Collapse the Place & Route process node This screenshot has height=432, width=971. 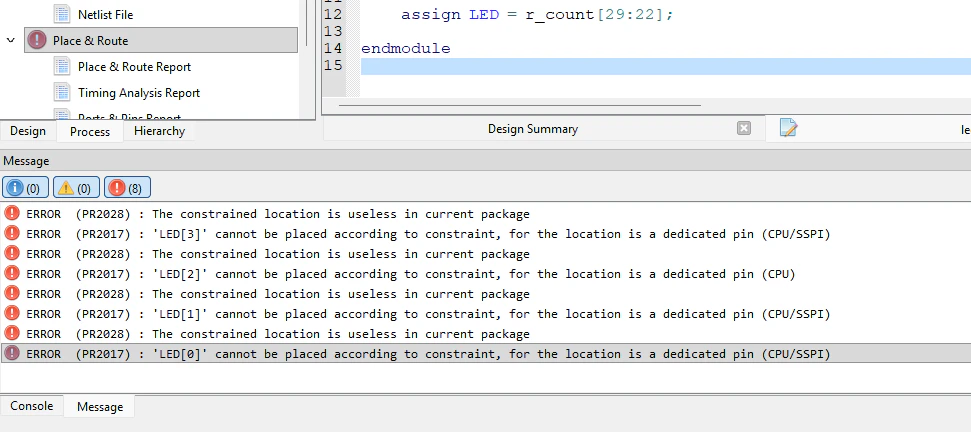click(x=11, y=40)
